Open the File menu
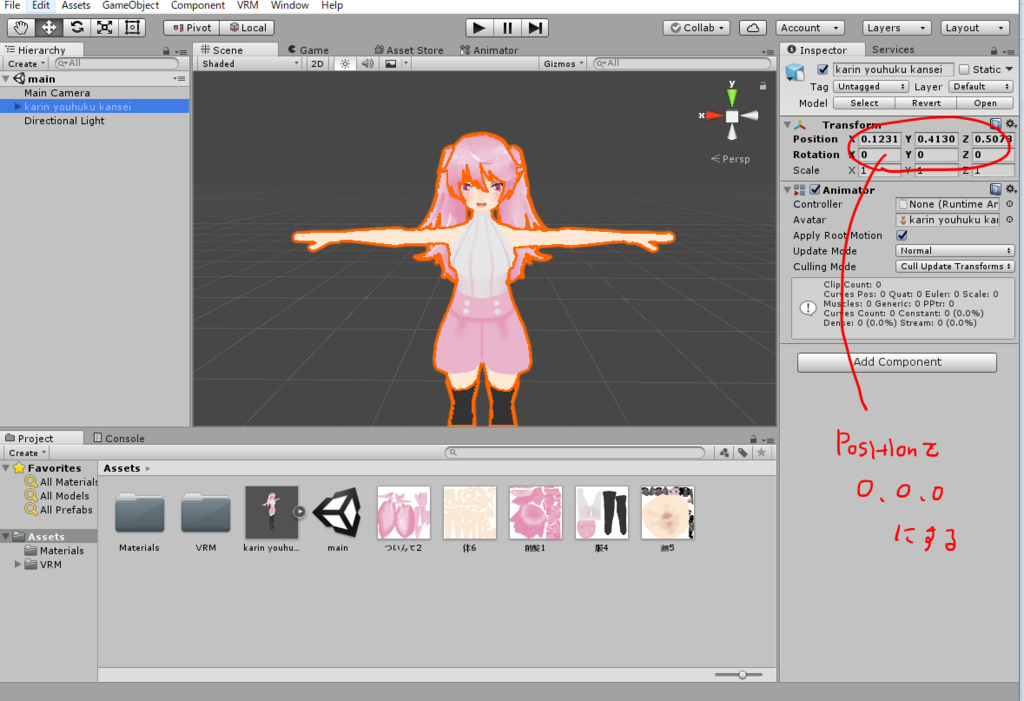 [12, 5]
